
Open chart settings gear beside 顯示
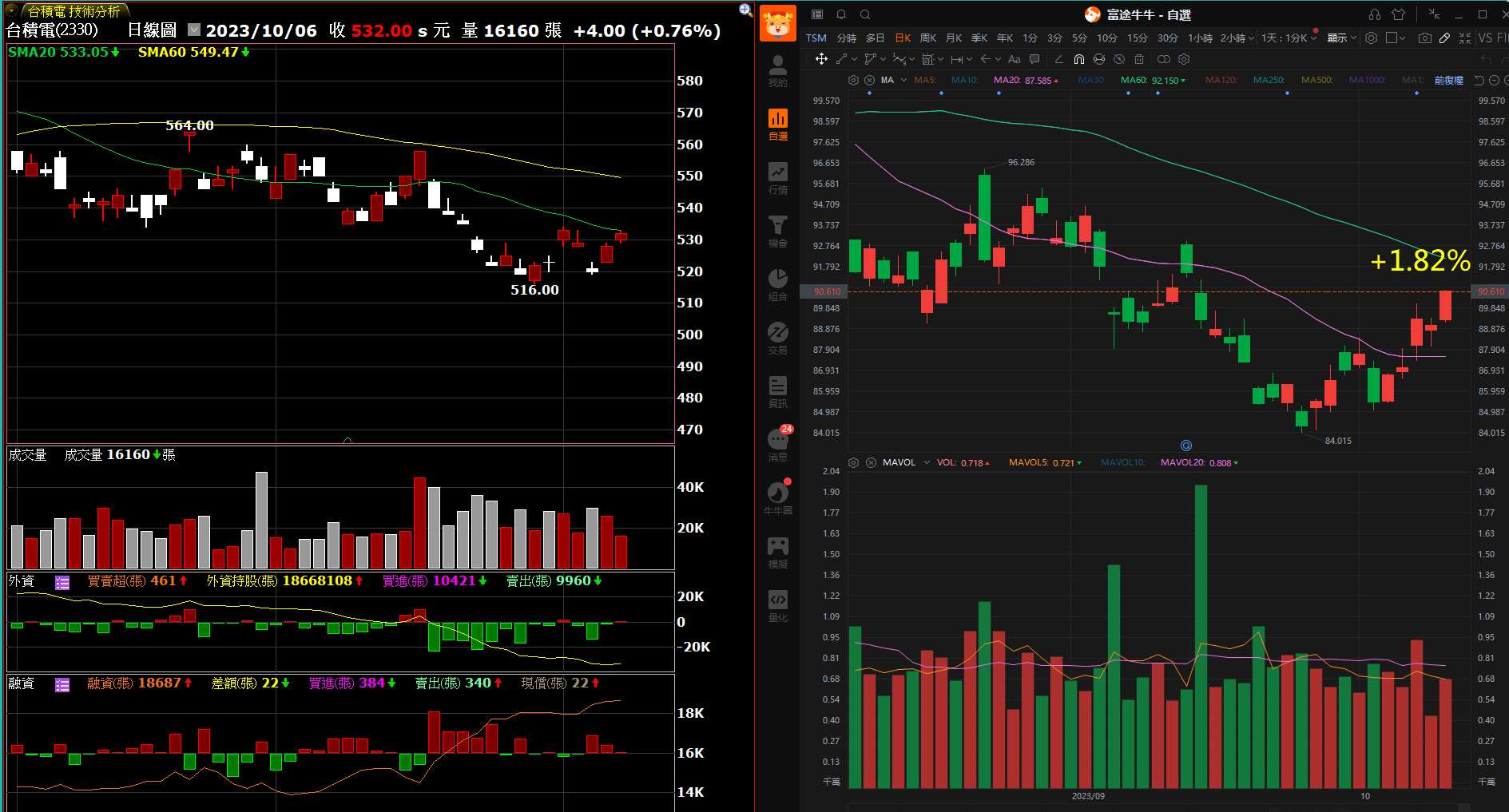[x=1371, y=38]
